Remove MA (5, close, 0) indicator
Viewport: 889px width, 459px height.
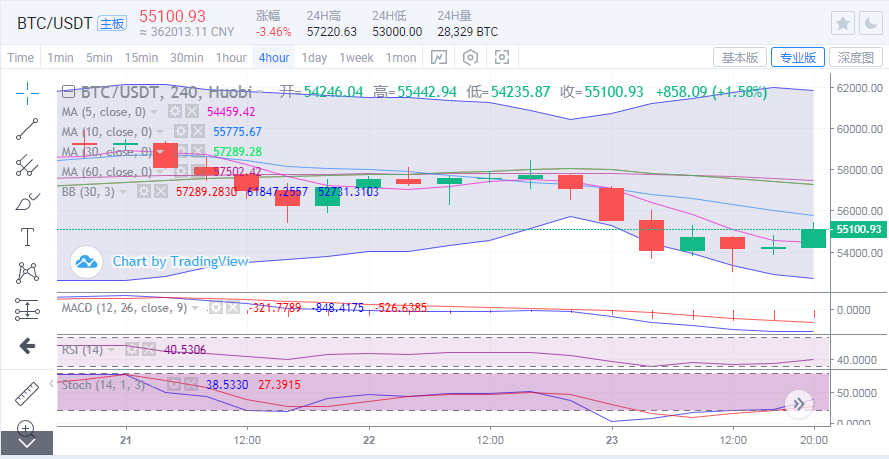pos(192,112)
